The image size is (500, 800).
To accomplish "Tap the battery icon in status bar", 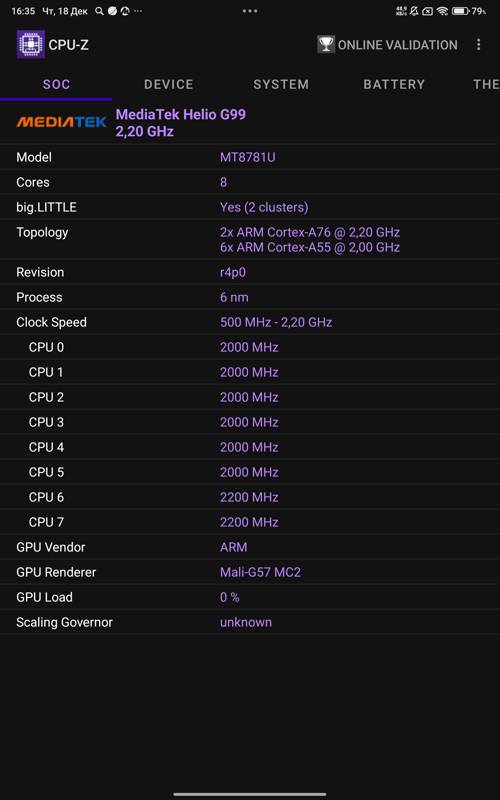I will 460,11.
